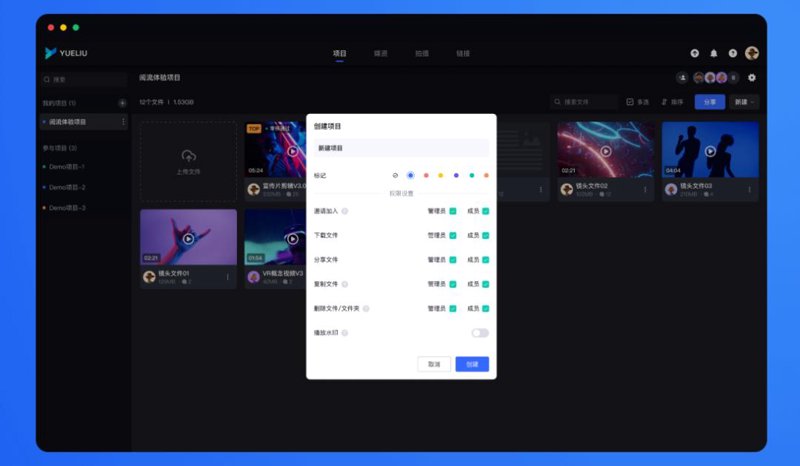Image resolution: width=800 pixels, height=466 pixels.
Task: Click the upload cloud icon (上传文件)
Action: pyautogui.click(x=188, y=156)
